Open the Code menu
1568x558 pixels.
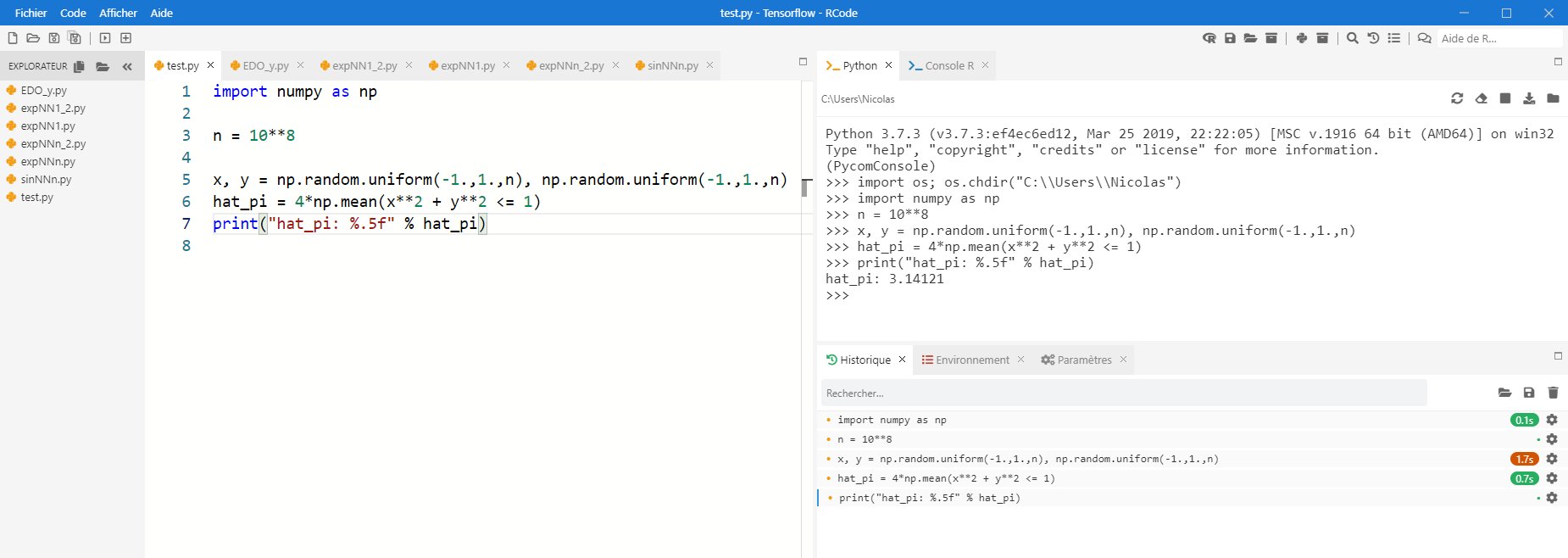point(73,13)
